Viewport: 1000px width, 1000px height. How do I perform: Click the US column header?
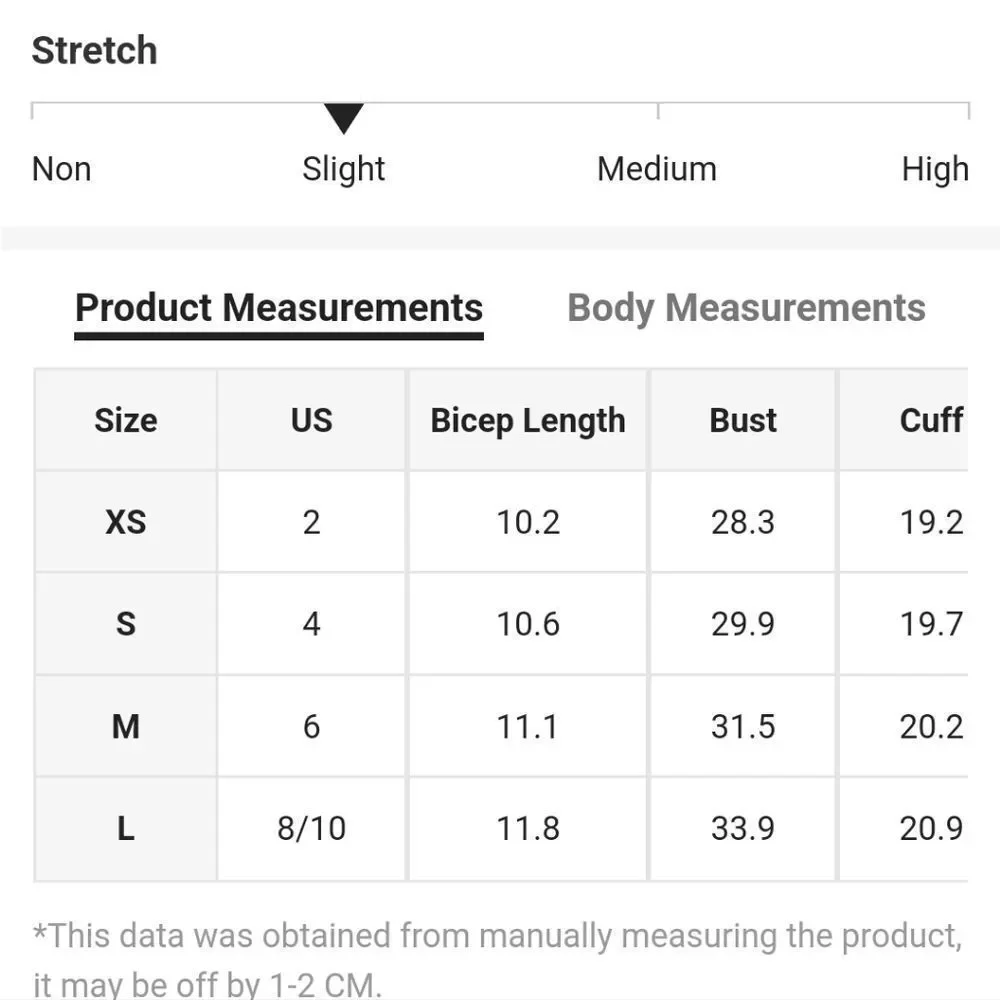311,420
